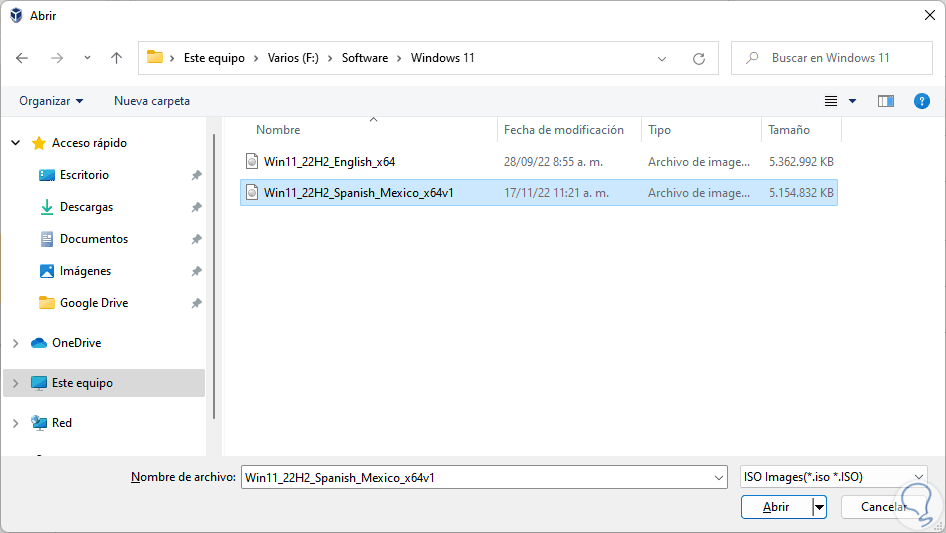This screenshot has height=533, width=946.
Task: Open the file name history dropdown
Action: [x=719, y=477]
